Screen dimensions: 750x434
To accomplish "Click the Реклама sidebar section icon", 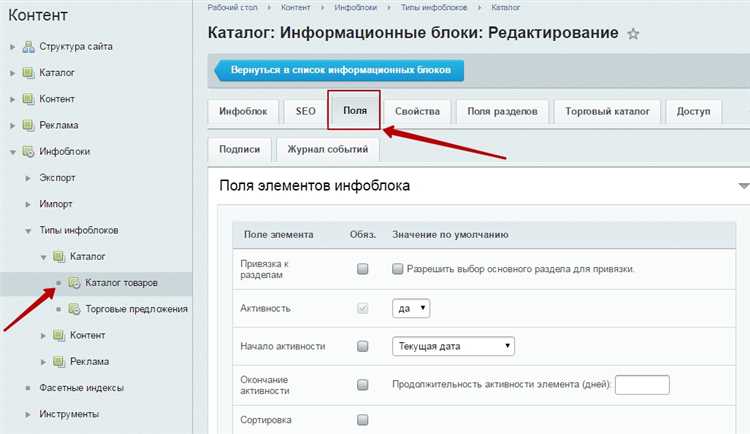I will pyautogui.click(x=29, y=125).
